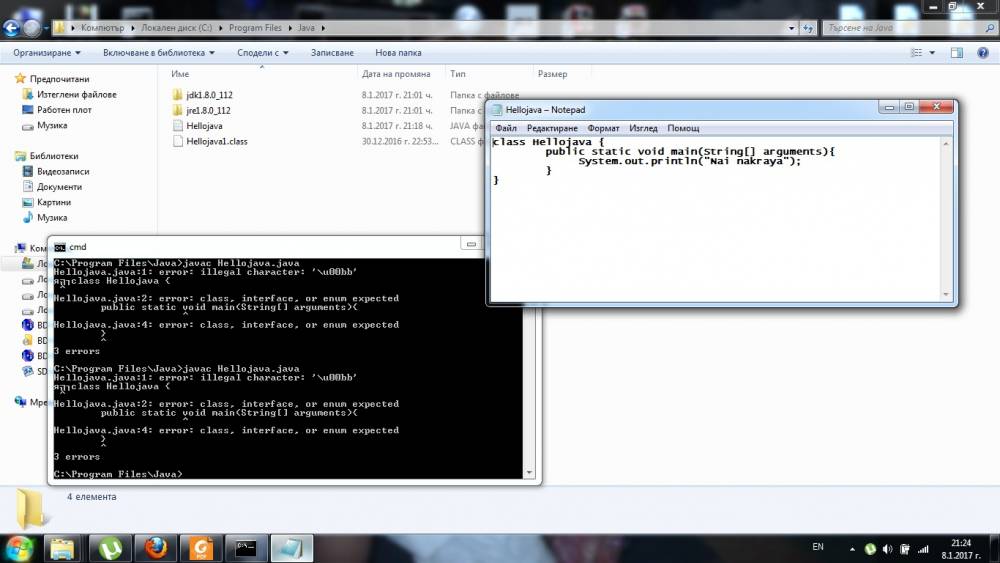Click the Explorer Forward navigation arrow
Screen dimensions: 1000x563
pos(32,27)
